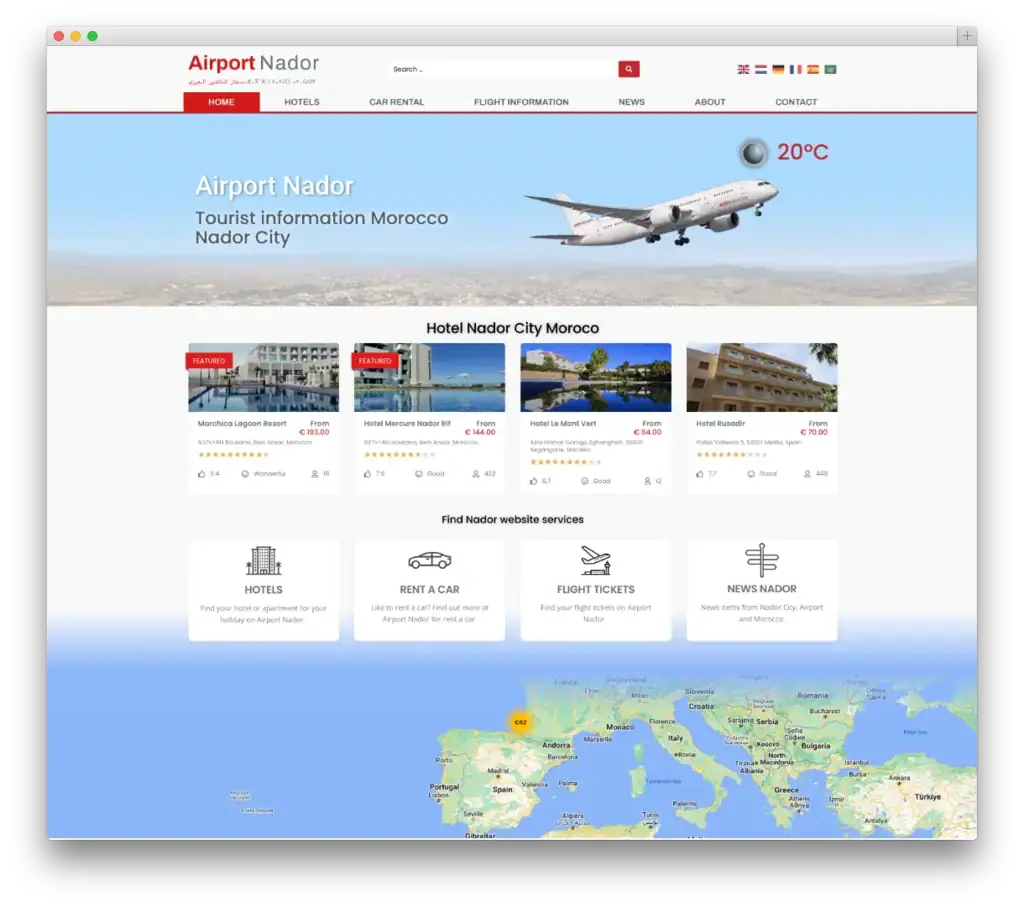Switch language with the German flag
This screenshot has height=907, width=1024.
click(x=778, y=69)
